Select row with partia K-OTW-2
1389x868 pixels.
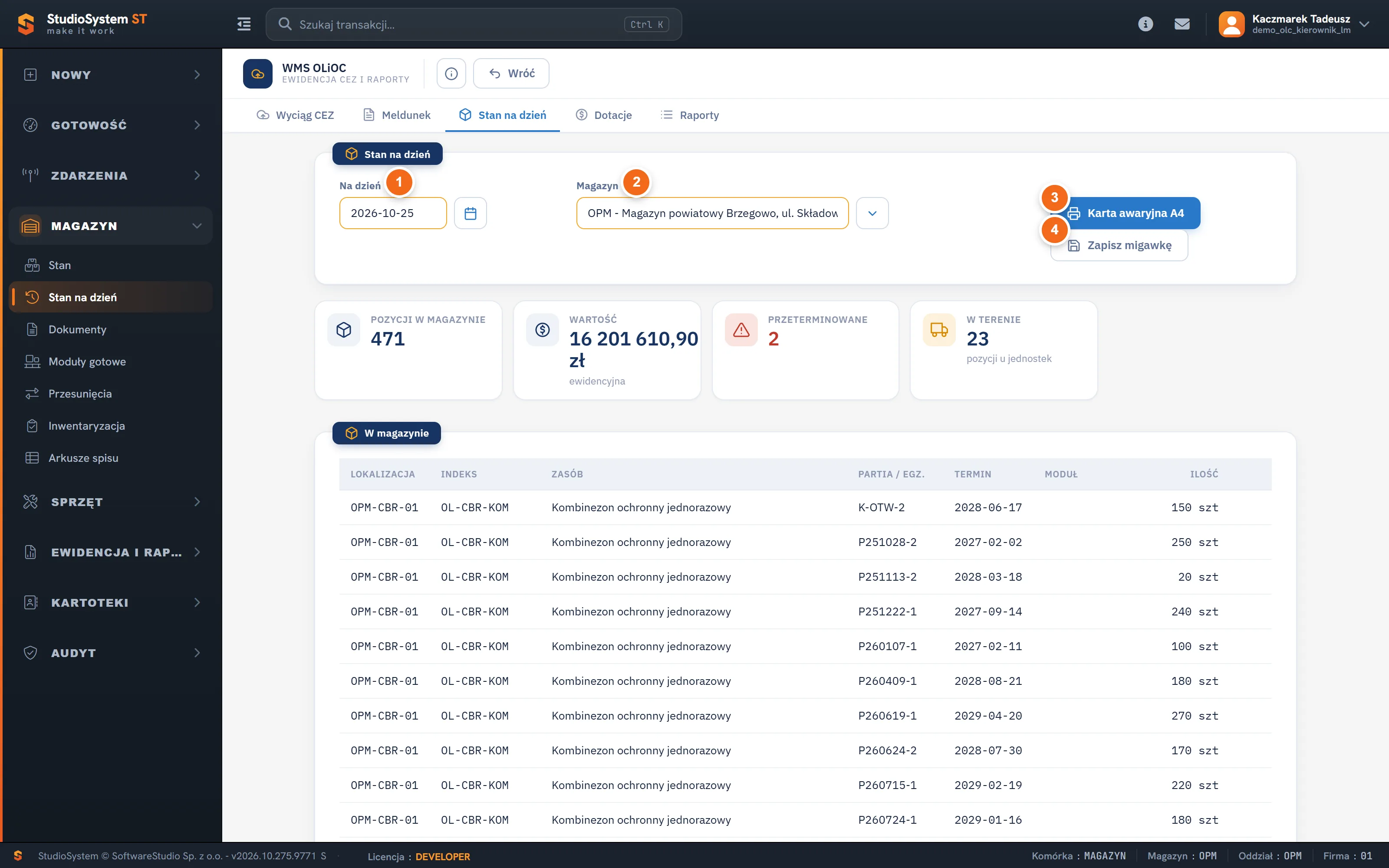[x=805, y=507]
